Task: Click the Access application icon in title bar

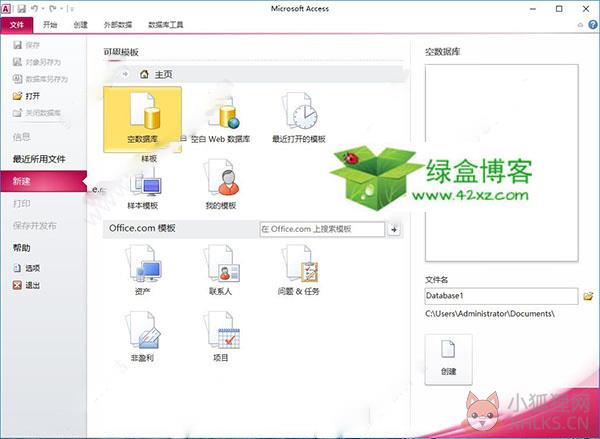Action: 7,8
